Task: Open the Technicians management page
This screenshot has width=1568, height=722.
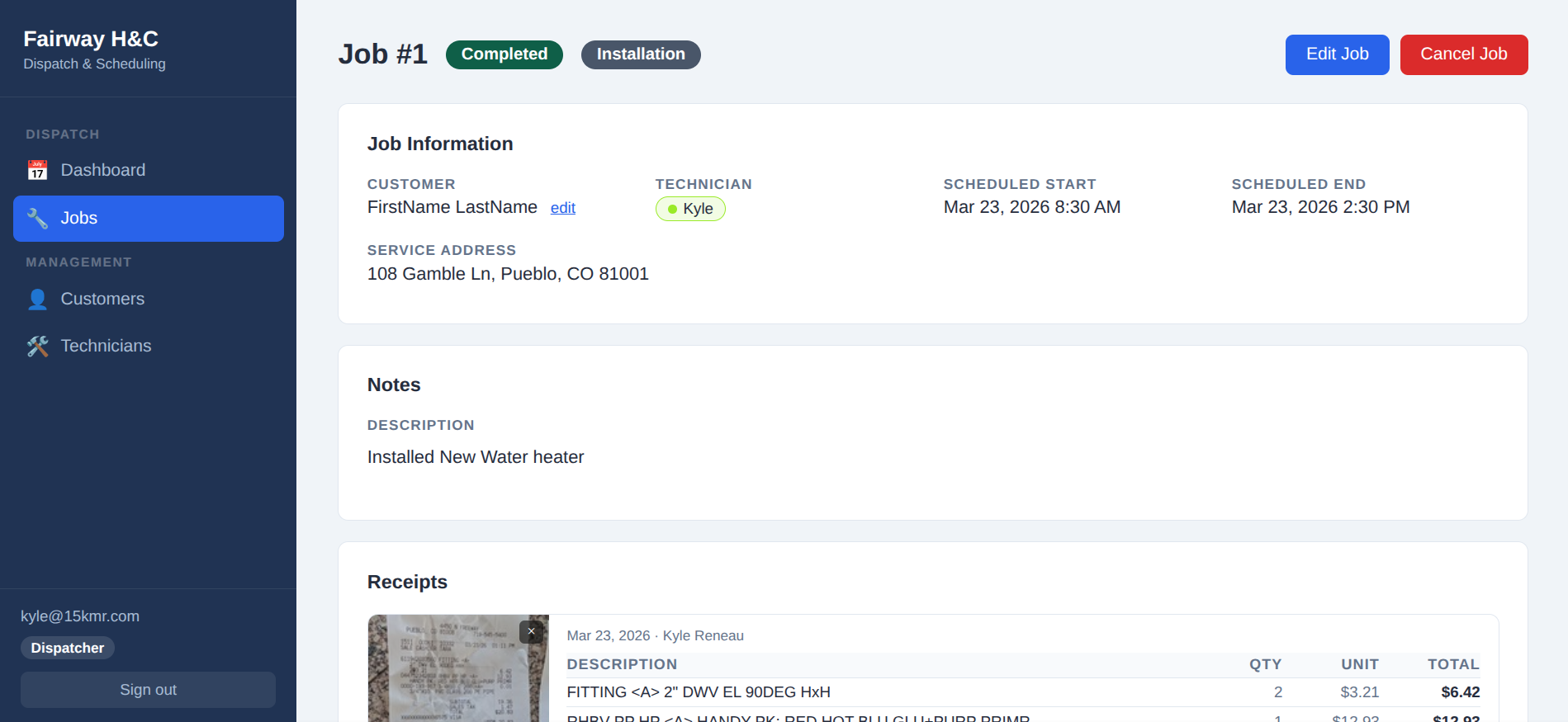Action: pos(106,346)
